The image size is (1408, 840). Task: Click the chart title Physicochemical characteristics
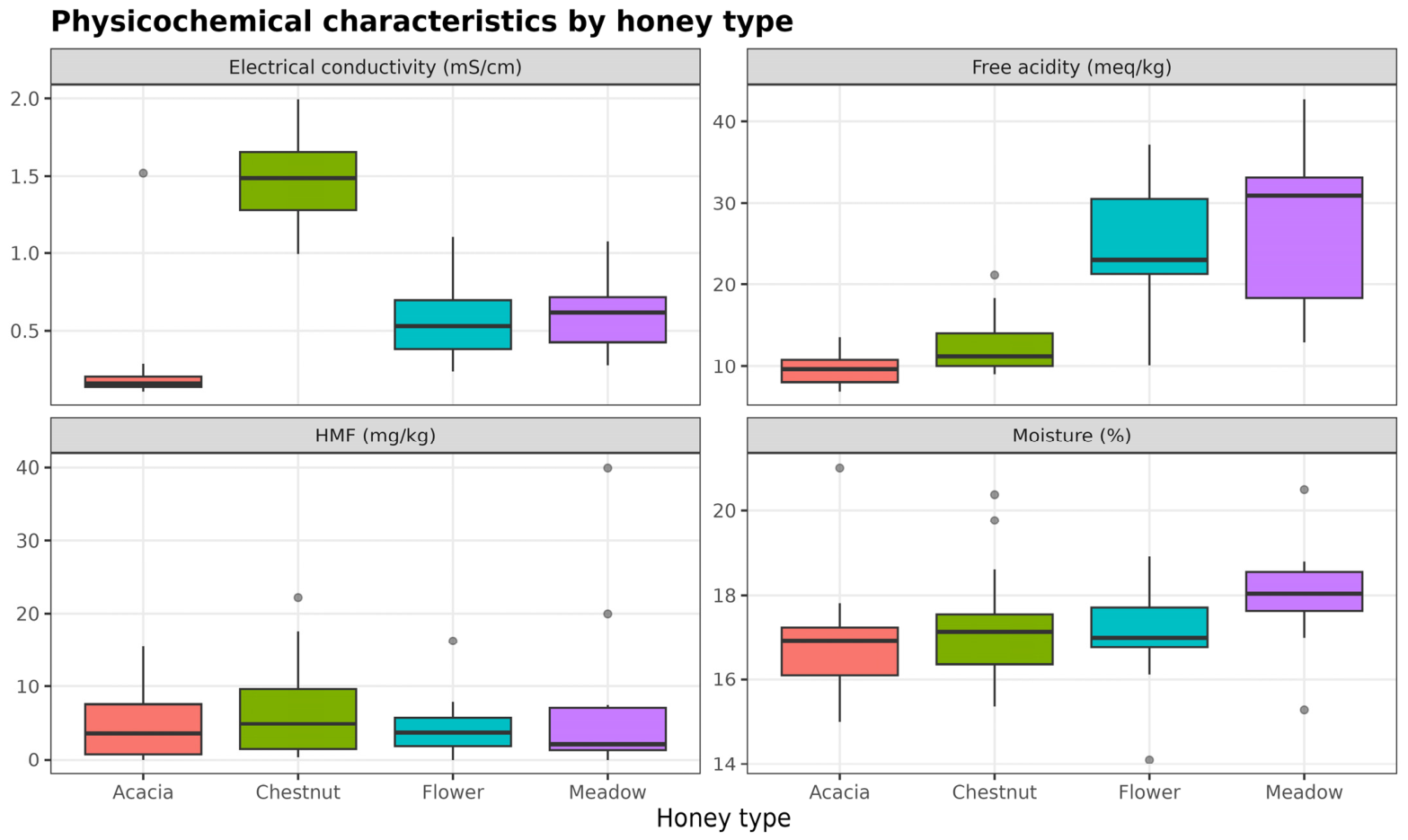pyautogui.click(x=421, y=21)
